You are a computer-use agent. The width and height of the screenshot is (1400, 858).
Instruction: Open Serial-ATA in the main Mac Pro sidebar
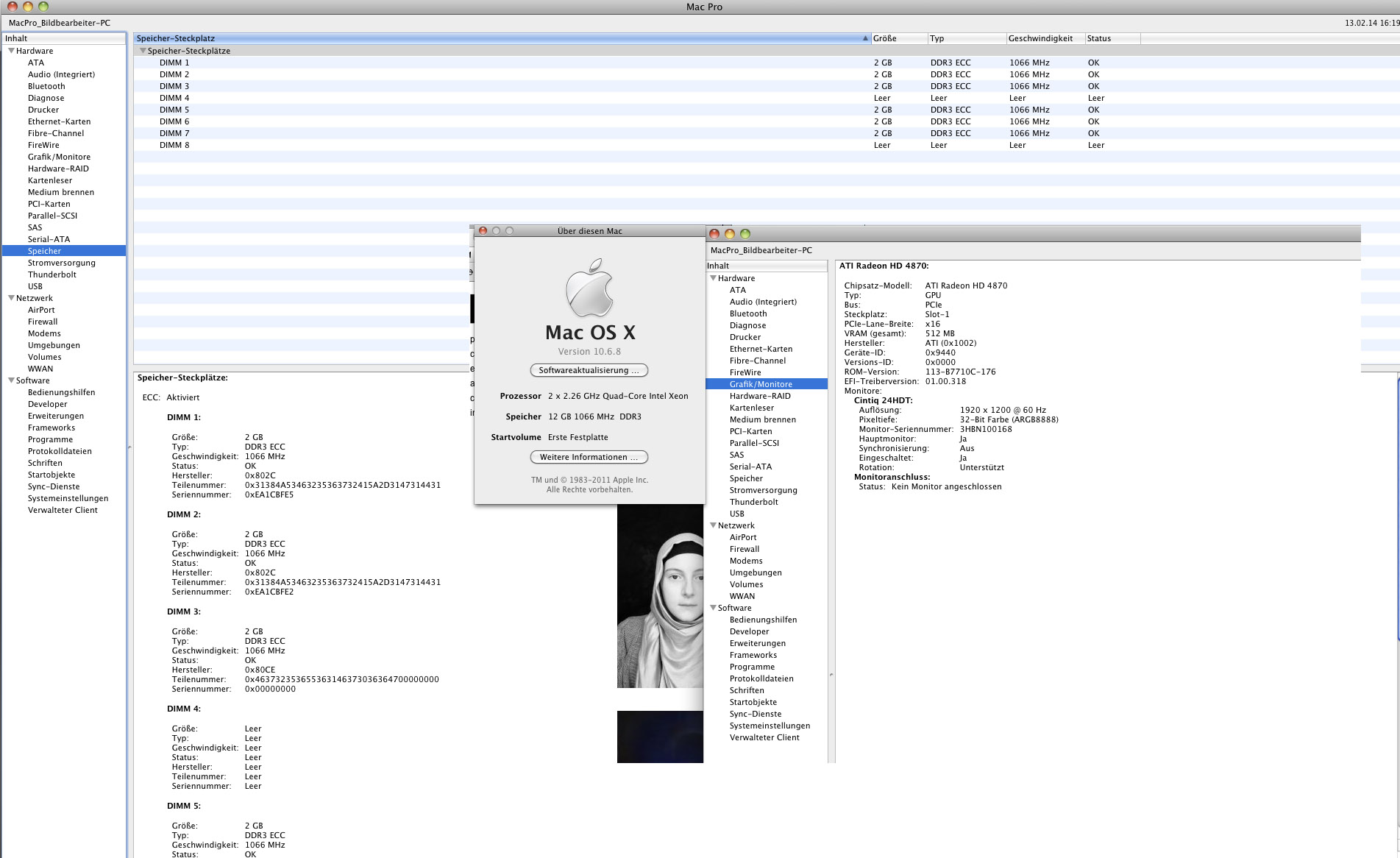[x=49, y=239]
